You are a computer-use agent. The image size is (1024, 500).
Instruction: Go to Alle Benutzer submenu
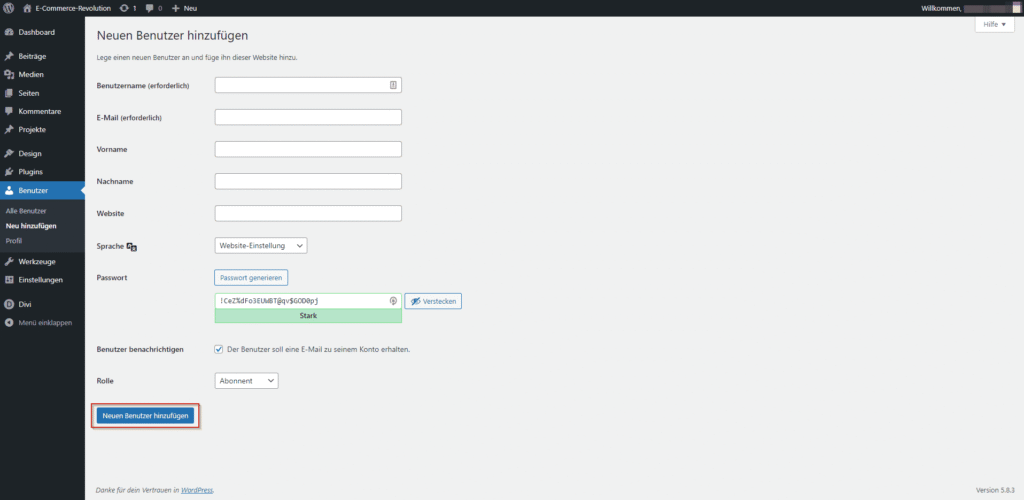tap(25, 211)
